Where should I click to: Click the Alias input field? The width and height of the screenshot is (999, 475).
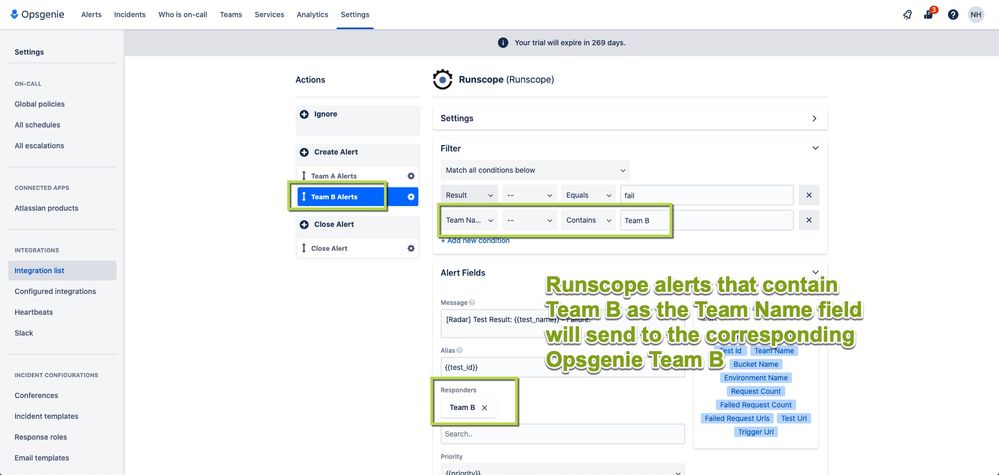(563, 367)
